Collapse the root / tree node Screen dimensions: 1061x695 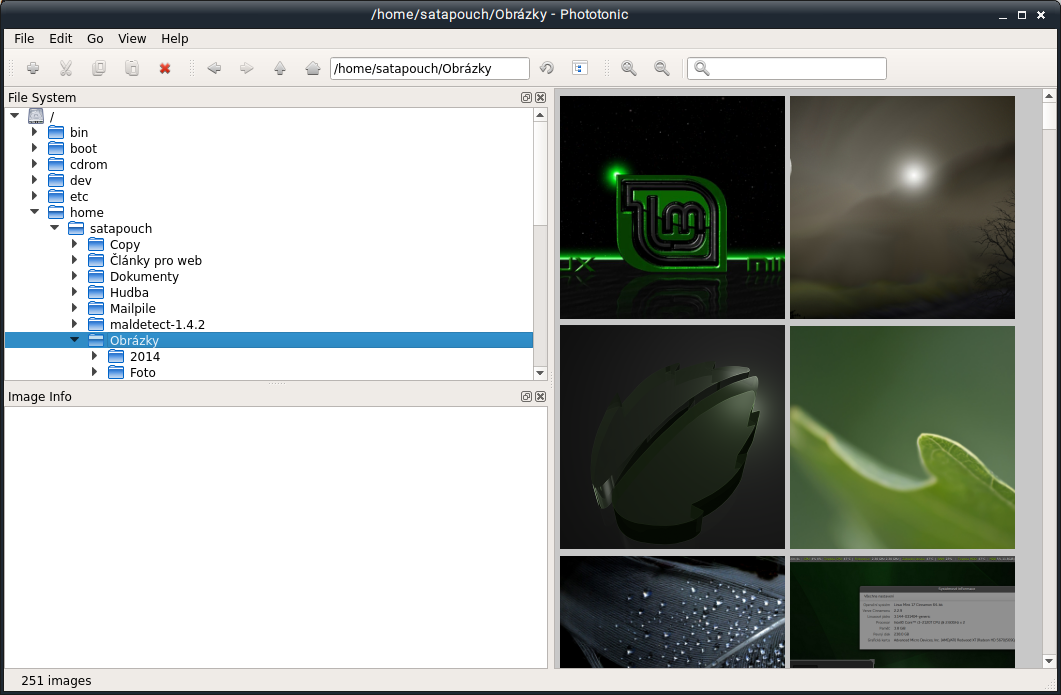pos(14,116)
